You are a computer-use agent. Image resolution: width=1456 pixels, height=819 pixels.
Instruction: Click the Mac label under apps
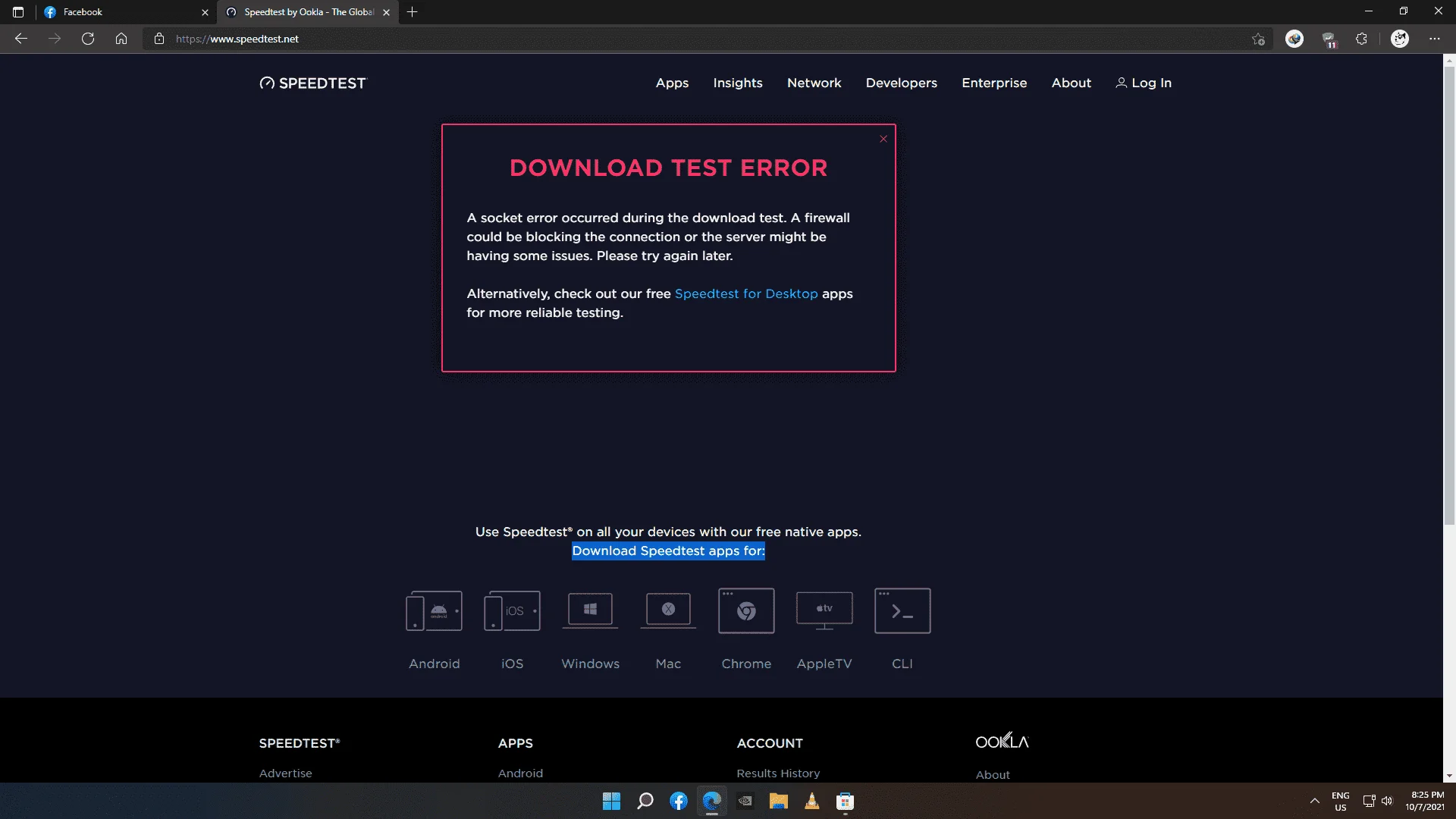point(668,664)
